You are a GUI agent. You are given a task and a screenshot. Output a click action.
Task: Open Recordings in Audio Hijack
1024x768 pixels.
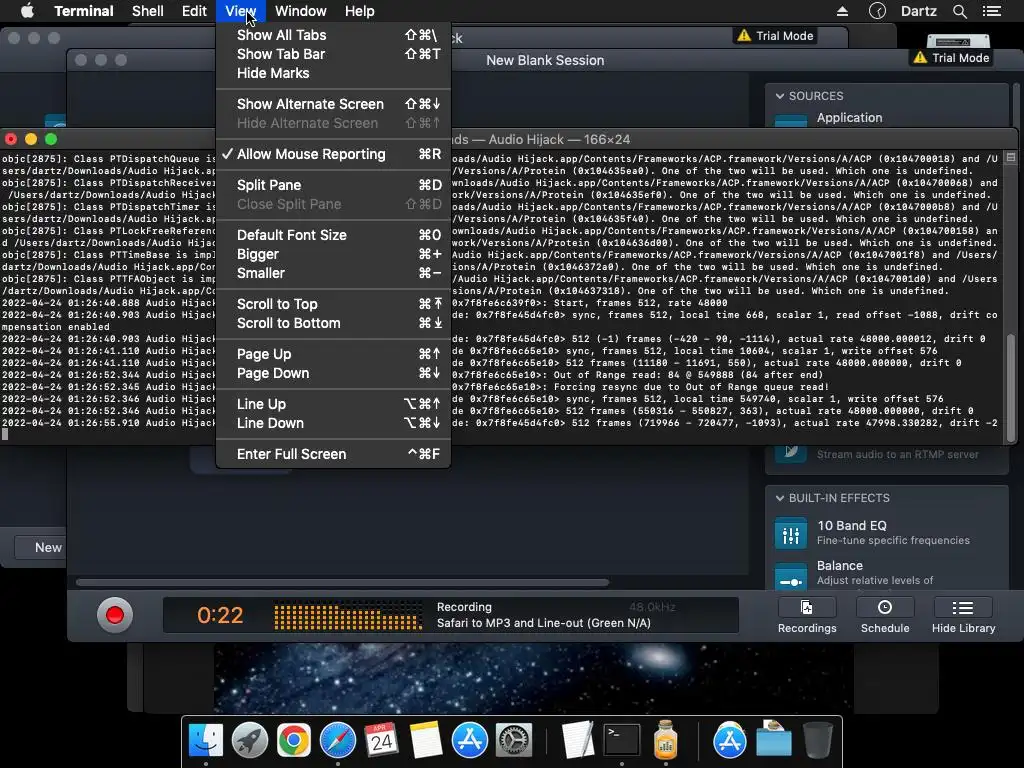pos(807,616)
